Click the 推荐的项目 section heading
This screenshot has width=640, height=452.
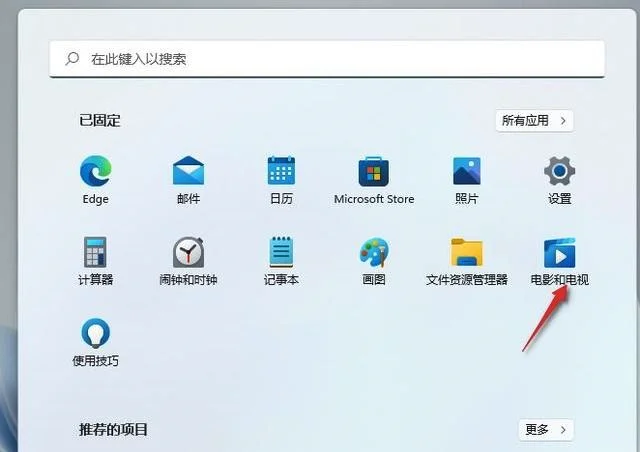point(113,430)
